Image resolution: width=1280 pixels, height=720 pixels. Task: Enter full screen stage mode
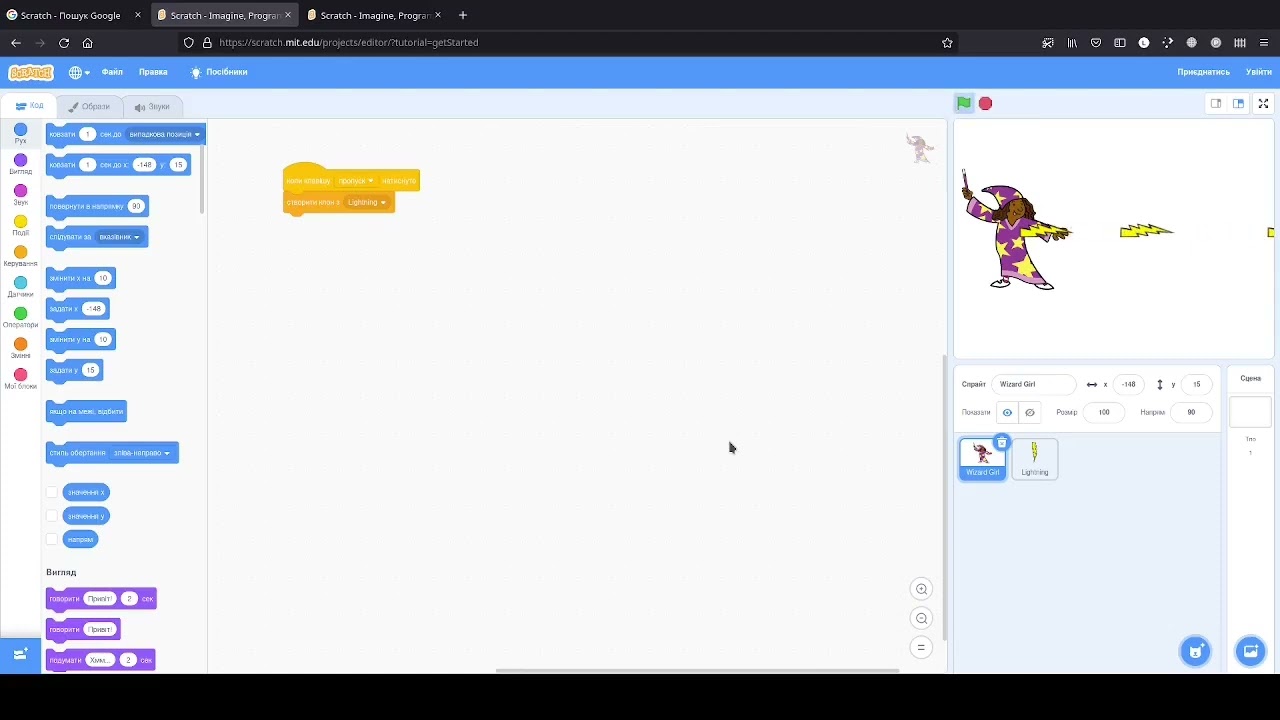pyautogui.click(x=1263, y=103)
